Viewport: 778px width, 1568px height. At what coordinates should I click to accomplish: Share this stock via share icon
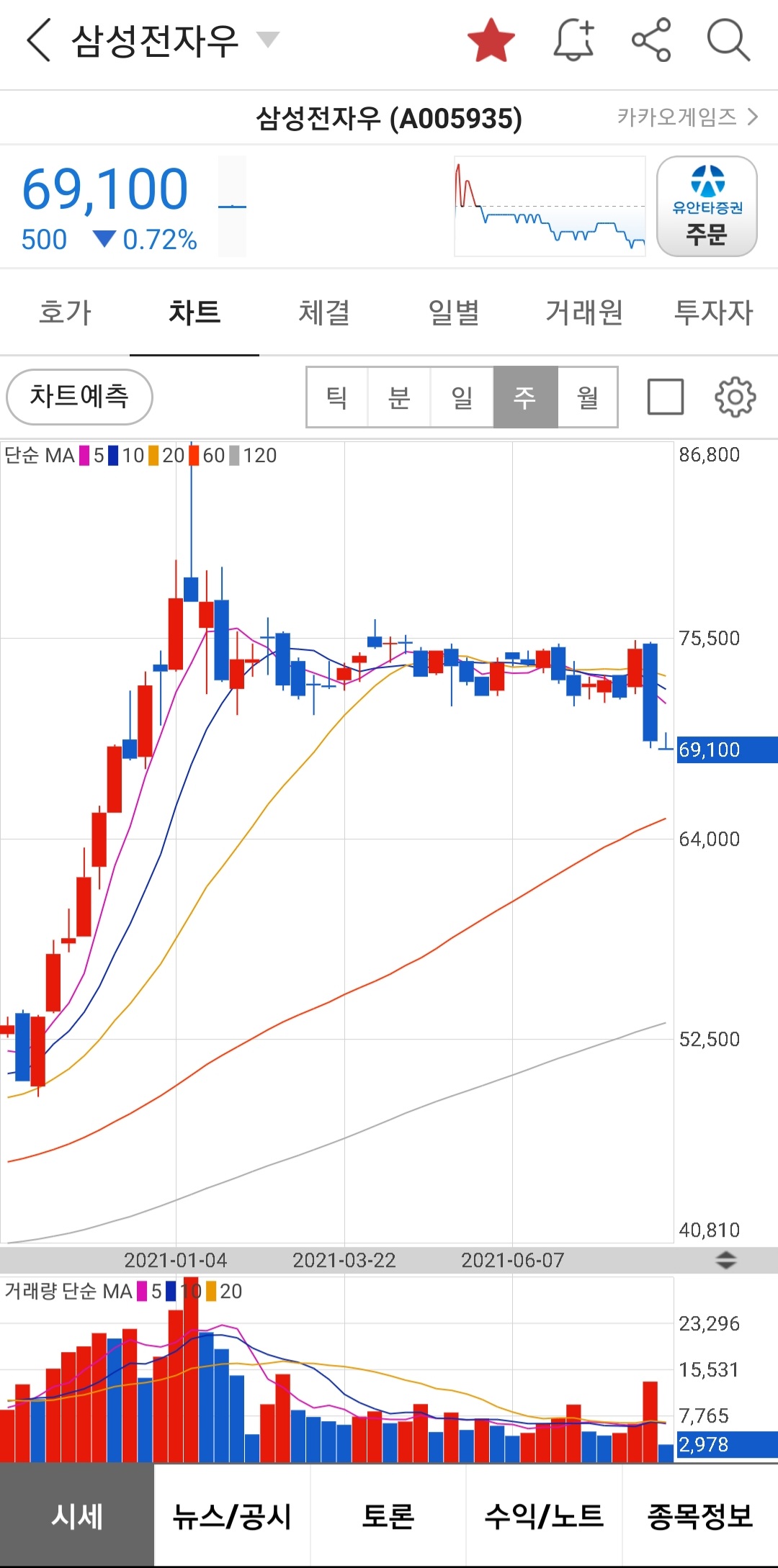pyautogui.click(x=651, y=40)
